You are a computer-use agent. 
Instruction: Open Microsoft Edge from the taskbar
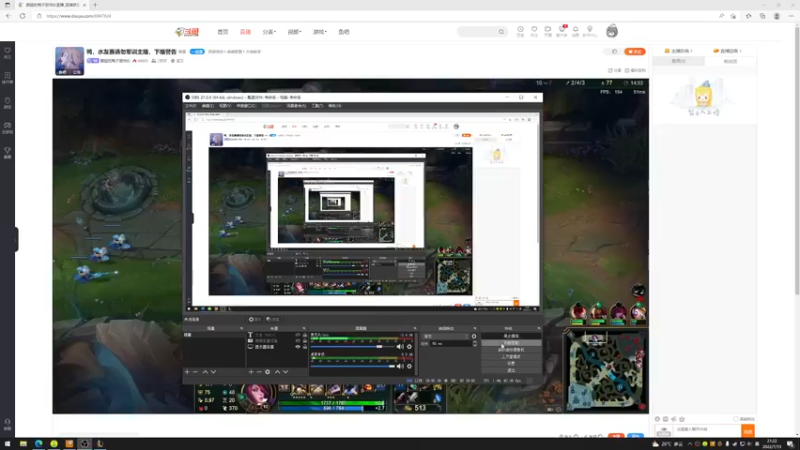click(x=38, y=444)
